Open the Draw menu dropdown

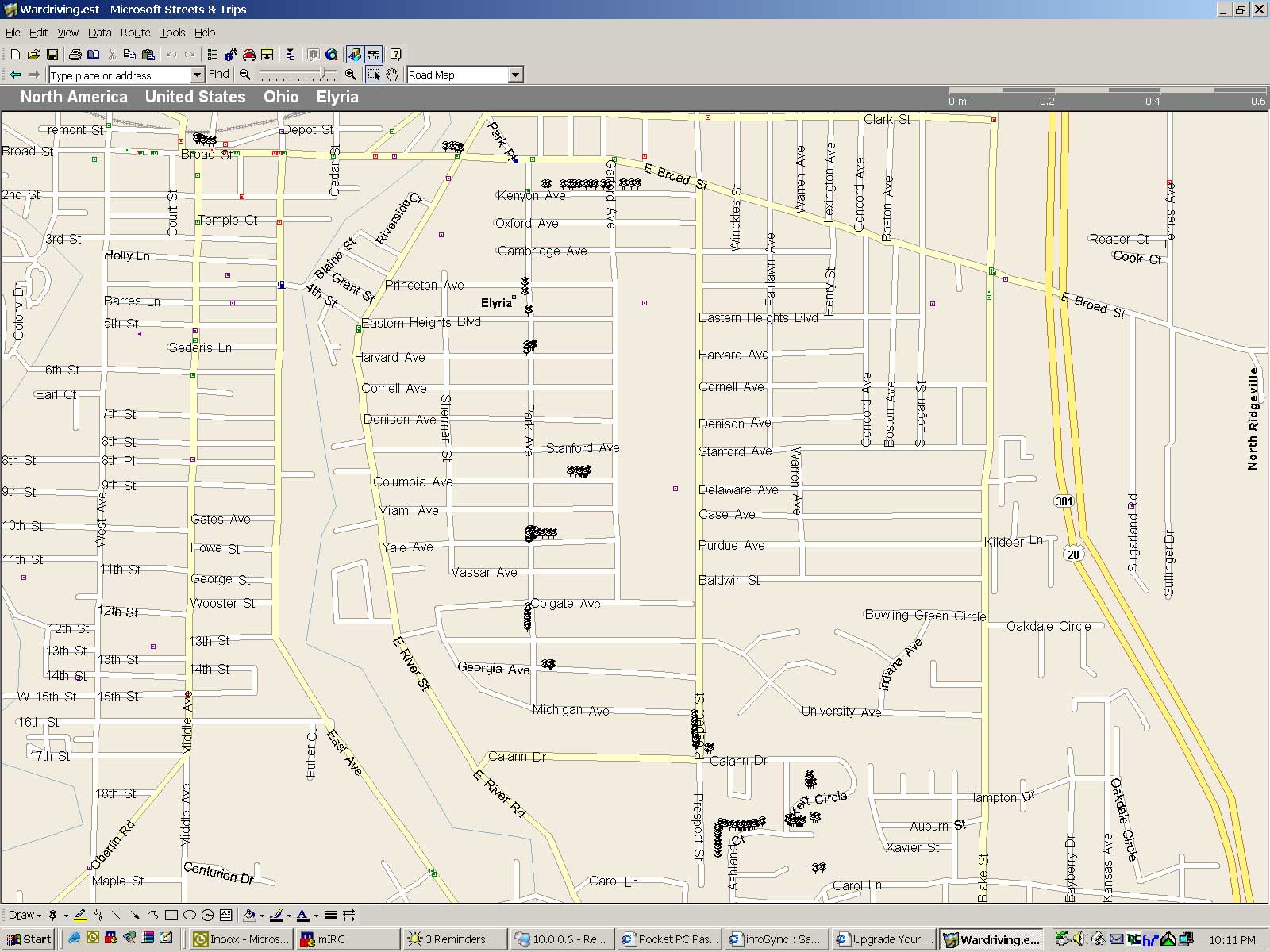(x=25, y=915)
